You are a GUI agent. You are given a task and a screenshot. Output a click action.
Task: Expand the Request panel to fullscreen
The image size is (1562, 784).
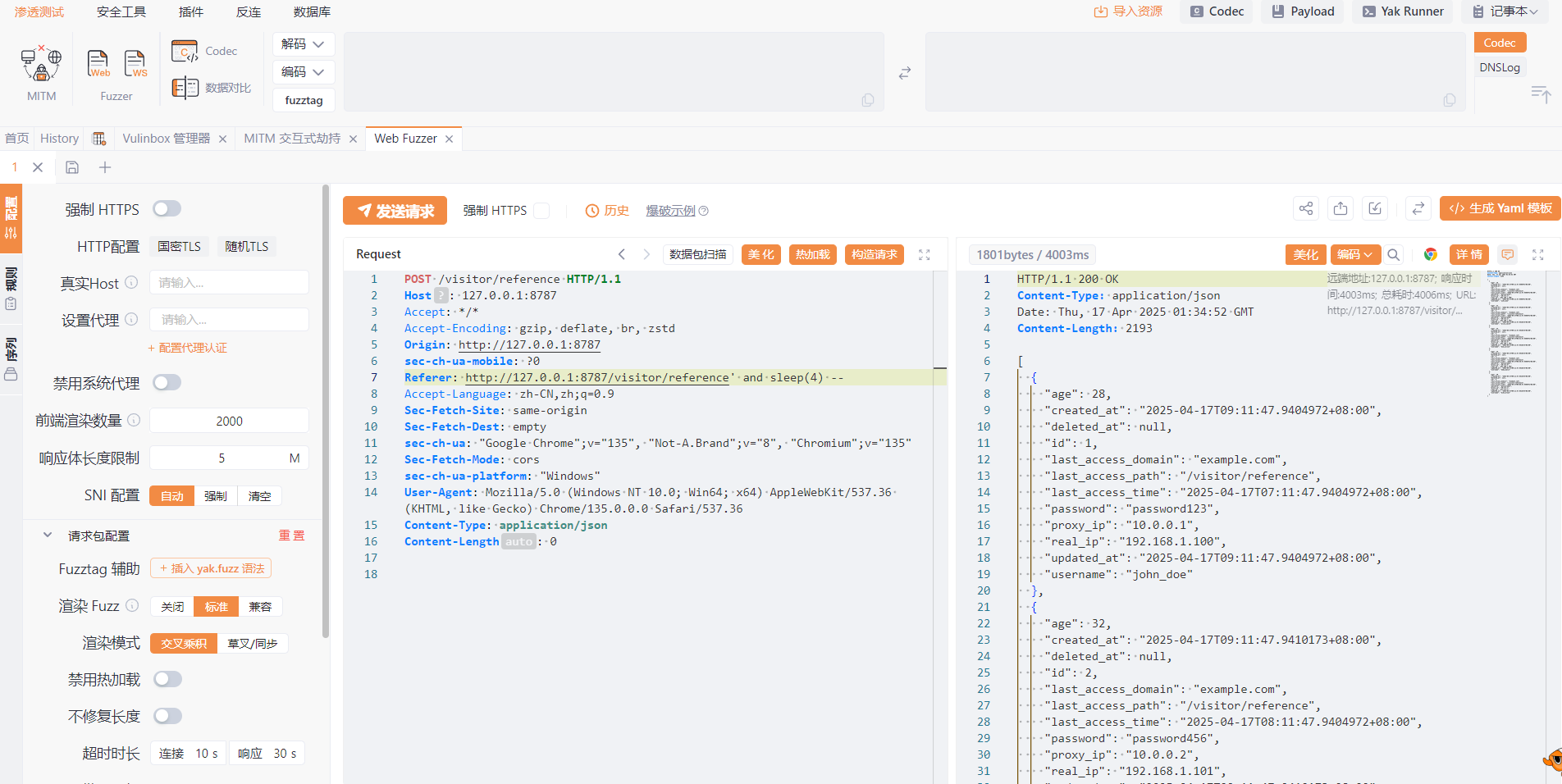tap(925, 254)
